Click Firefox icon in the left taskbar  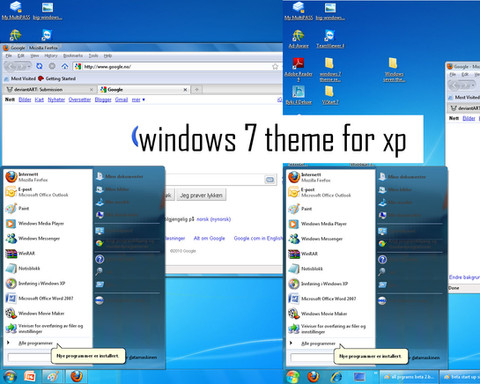tap(76, 377)
